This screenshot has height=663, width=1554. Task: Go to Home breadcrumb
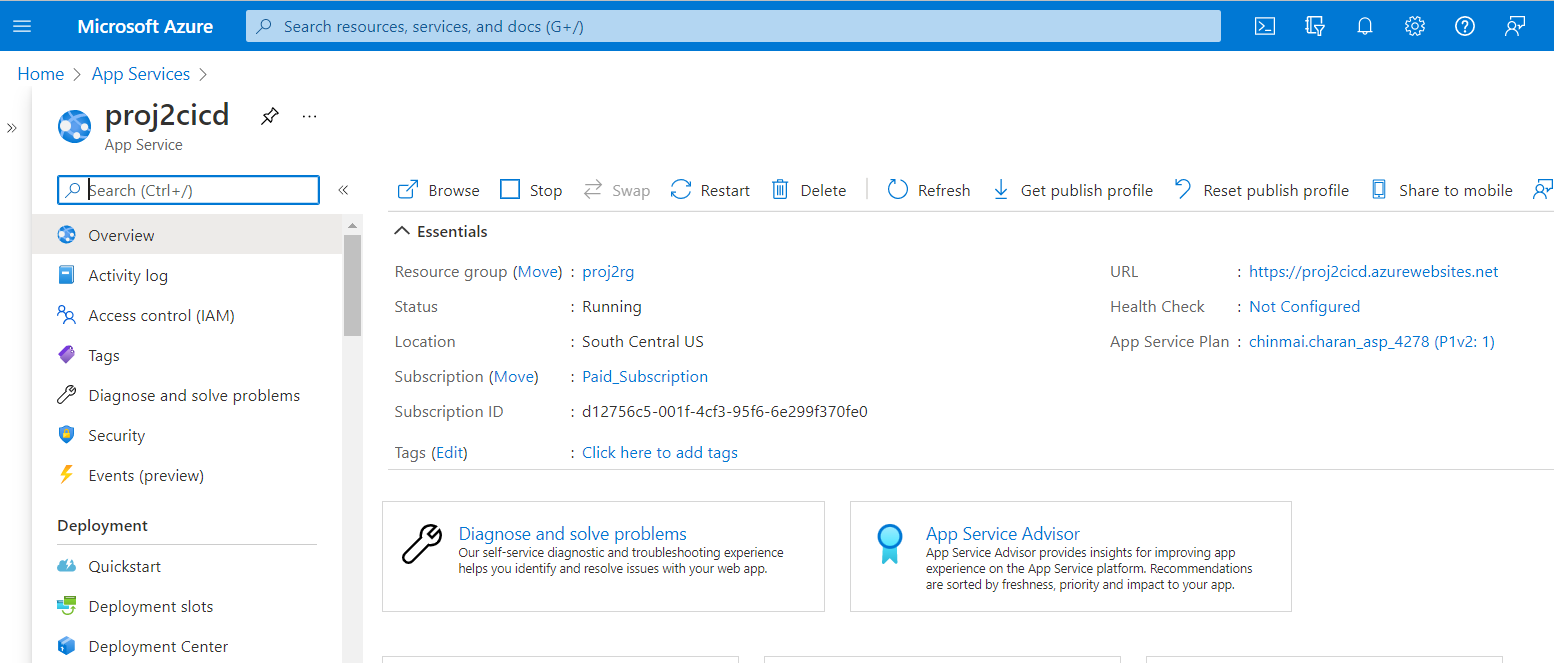(41, 74)
